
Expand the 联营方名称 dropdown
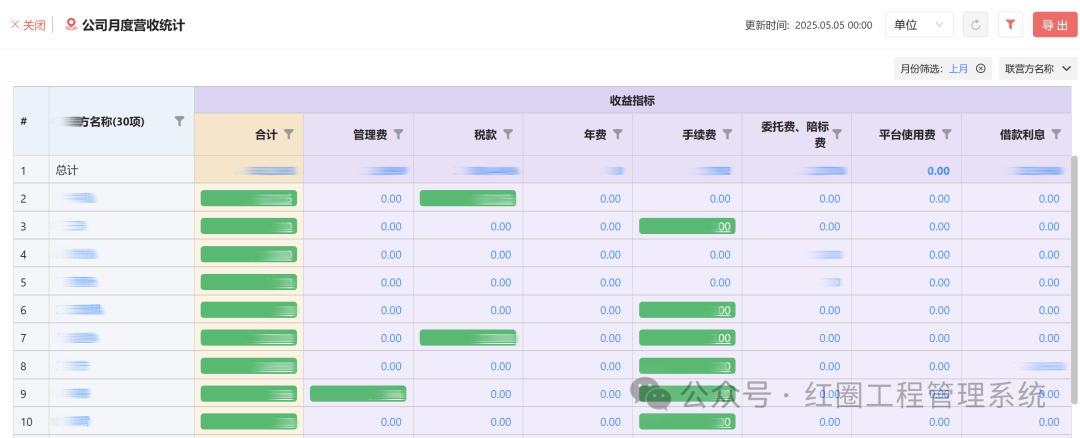(1038, 68)
